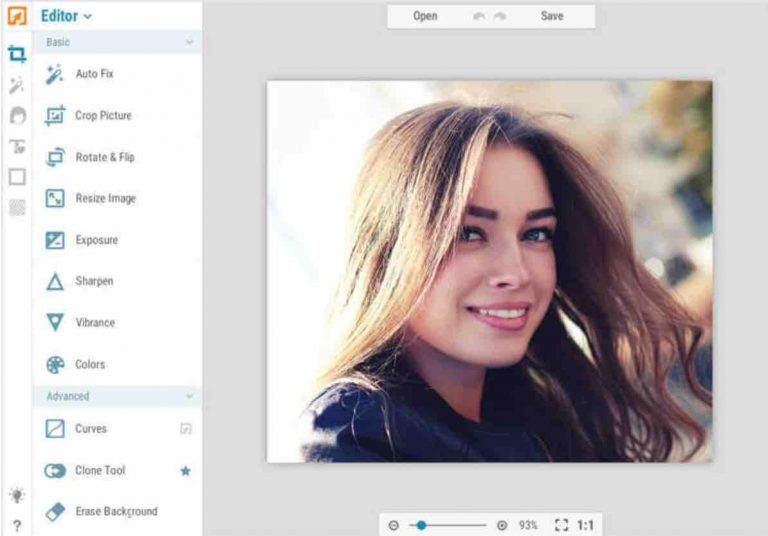Set zoom to 1:1 actual size

[x=586, y=525]
